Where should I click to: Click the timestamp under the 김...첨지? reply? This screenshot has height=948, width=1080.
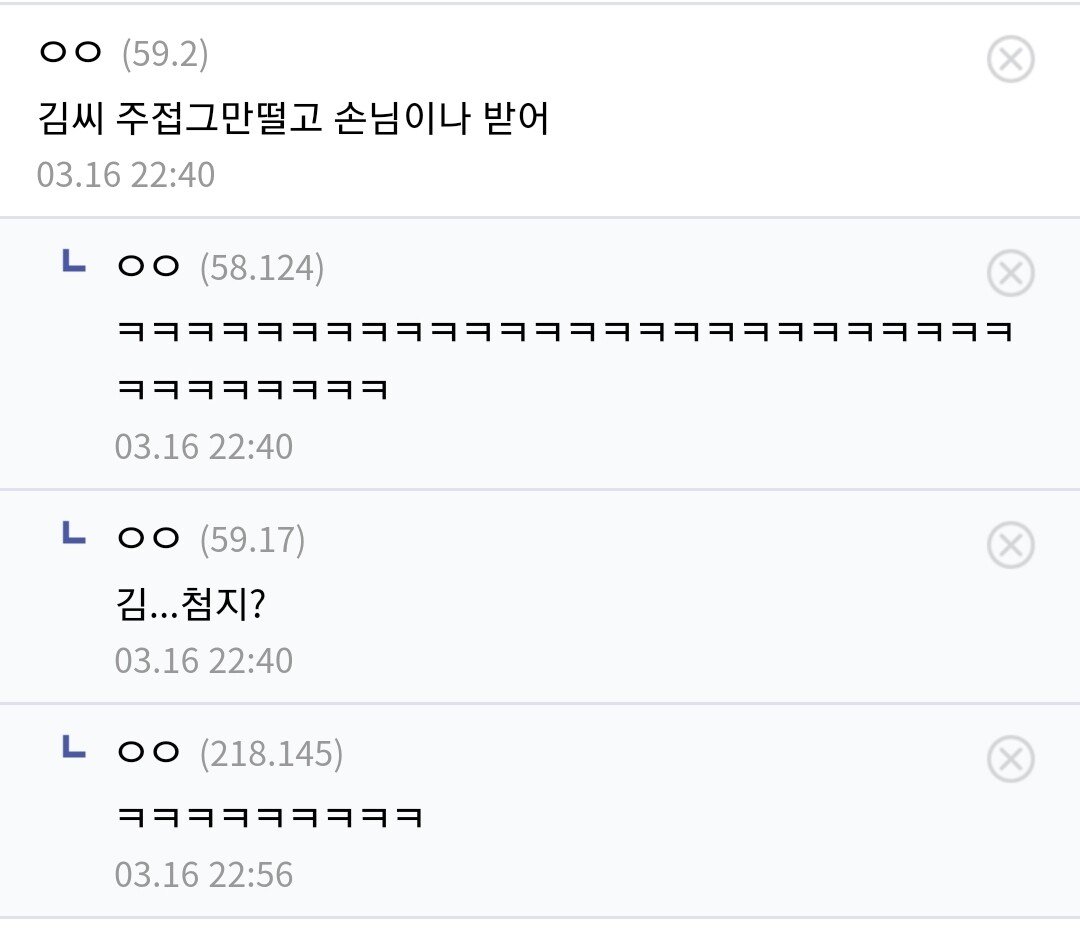(x=204, y=661)
